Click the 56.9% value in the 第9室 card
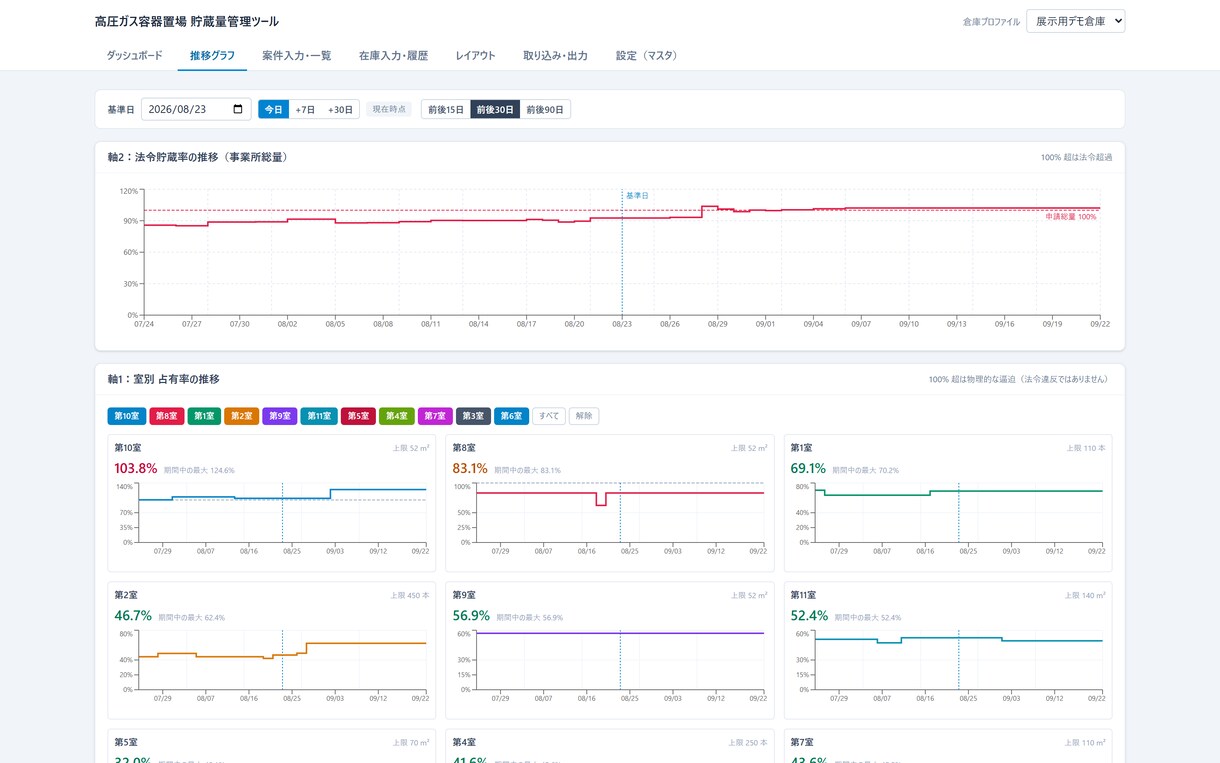The width and height of the screenshot is (1220, 763). tap(471, 616)
